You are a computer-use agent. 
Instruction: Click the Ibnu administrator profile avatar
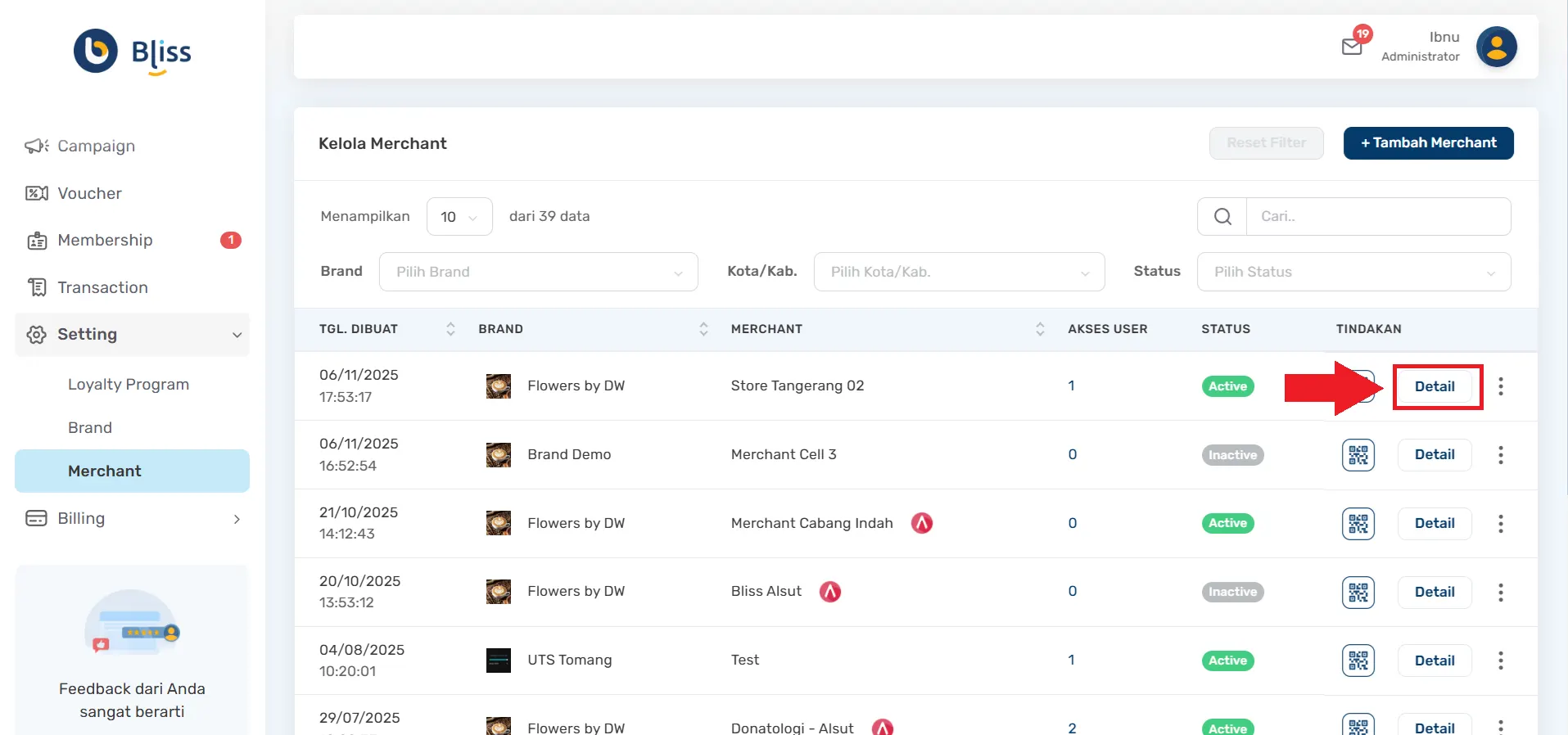click(x=1496, y=47)
